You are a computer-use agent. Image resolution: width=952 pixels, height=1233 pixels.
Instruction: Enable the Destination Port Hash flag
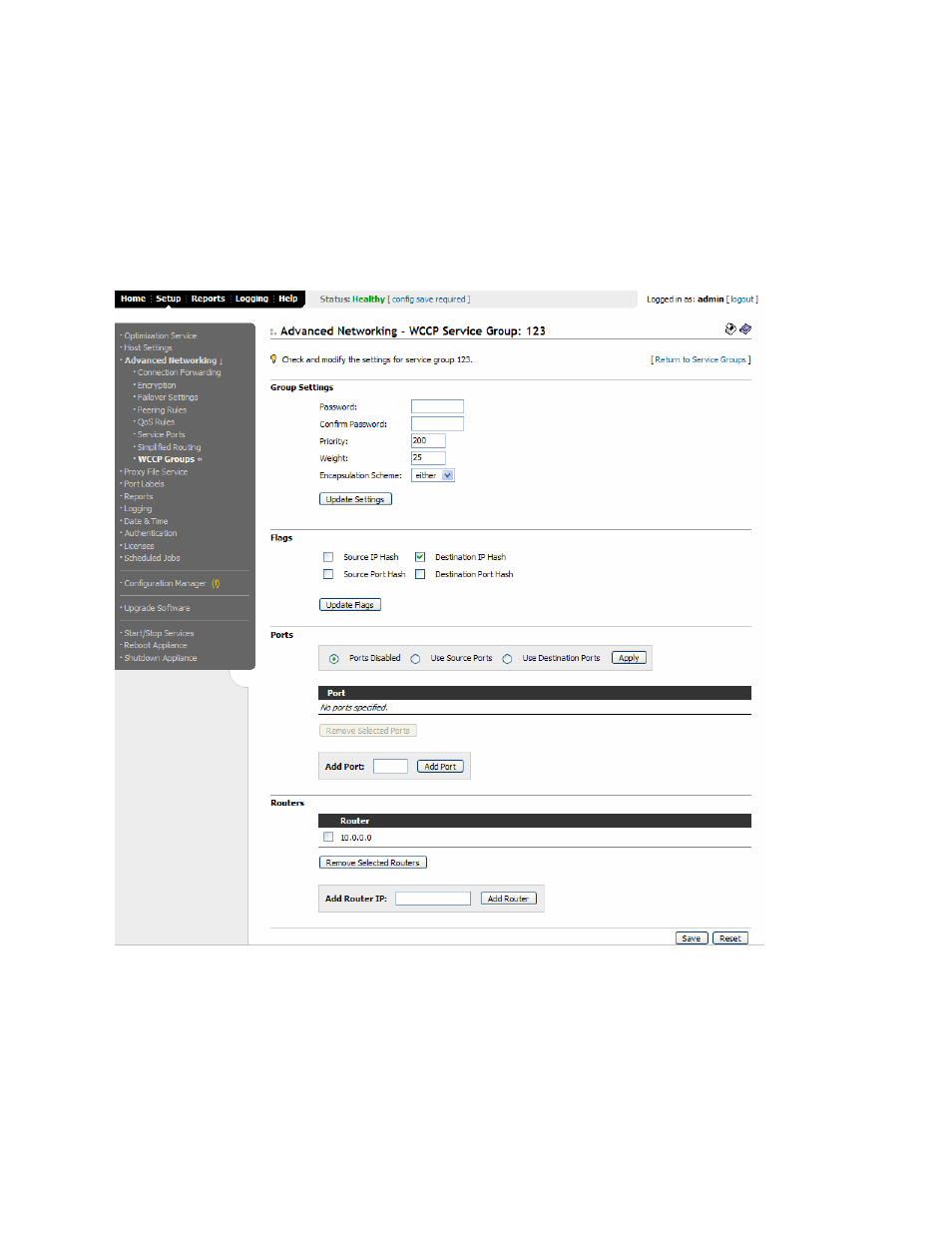click(x=420, y=574)
